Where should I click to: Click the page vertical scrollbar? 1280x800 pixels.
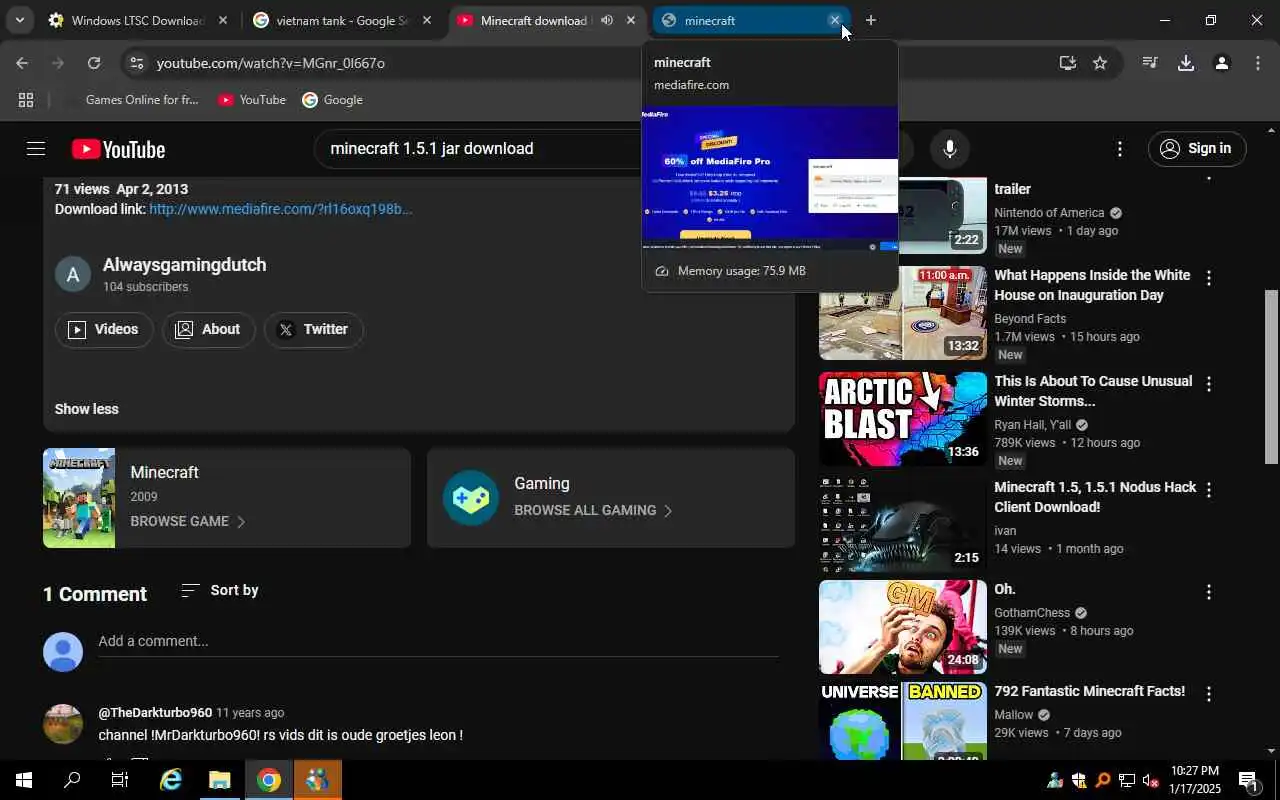coord(1271,378)
